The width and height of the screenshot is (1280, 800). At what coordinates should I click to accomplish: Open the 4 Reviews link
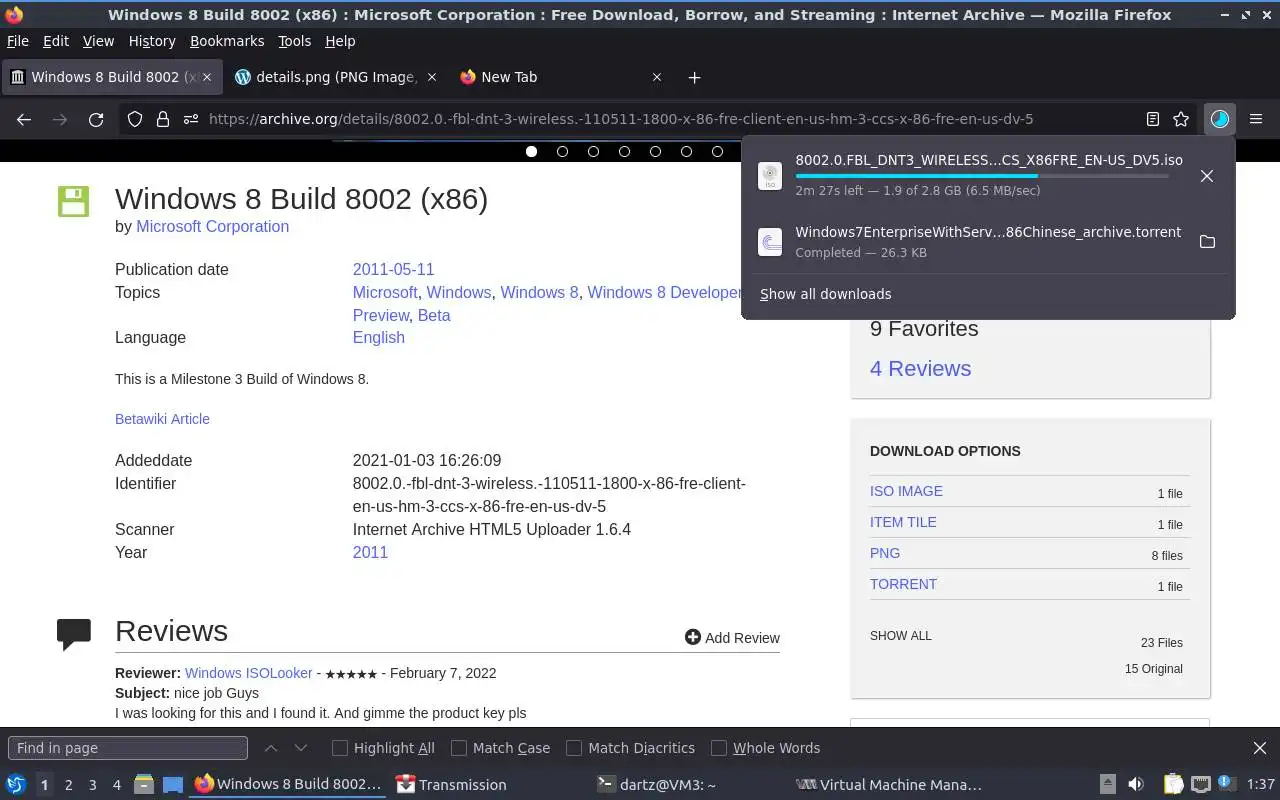920,368
